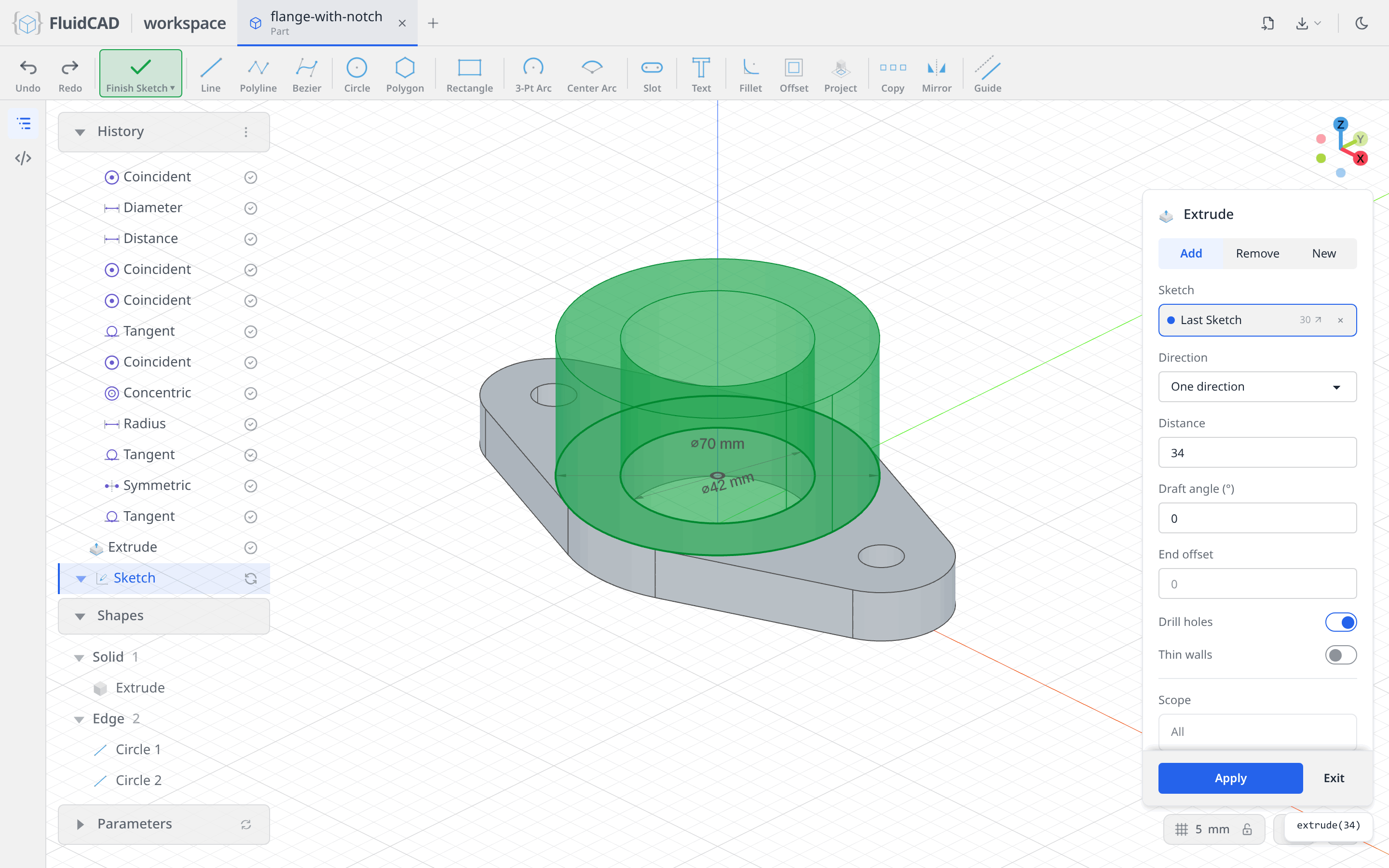Viewport: 1389px width, 868px height.
Task: Toggle the Thin walls switch
Action: (x=1341, y=655)
